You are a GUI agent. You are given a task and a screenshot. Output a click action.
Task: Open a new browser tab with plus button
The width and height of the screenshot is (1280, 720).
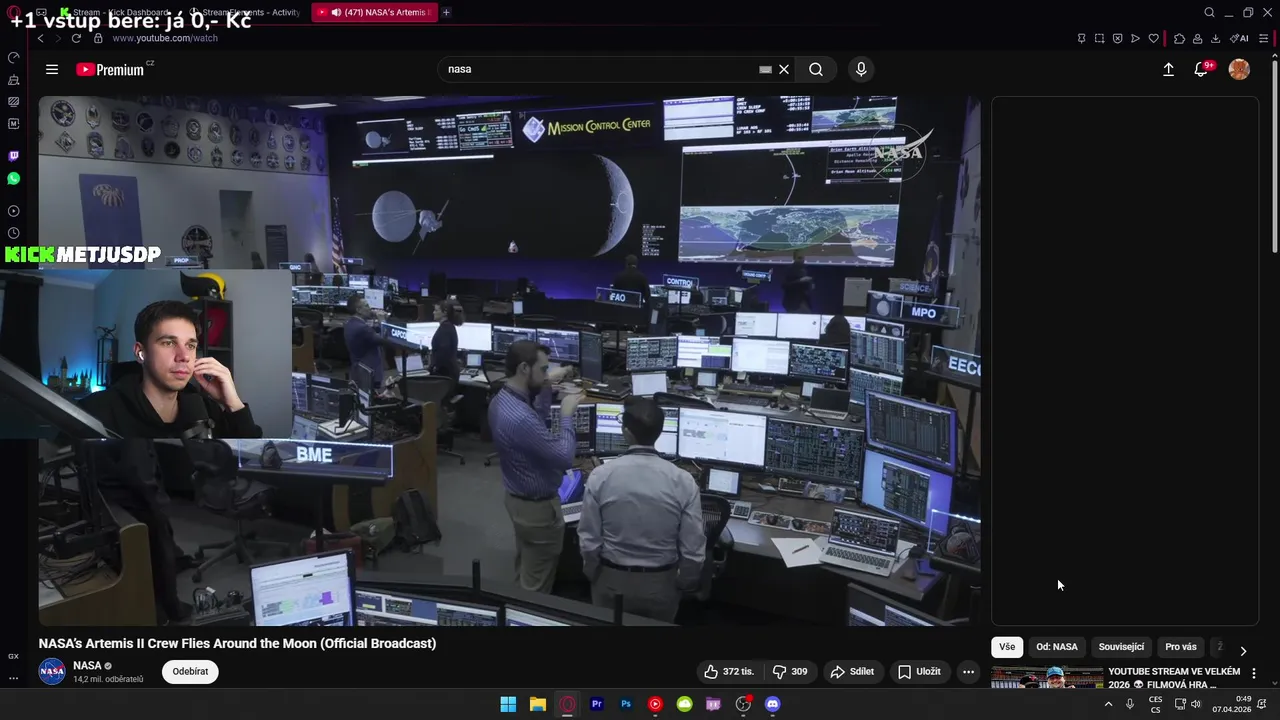(446, 12)
